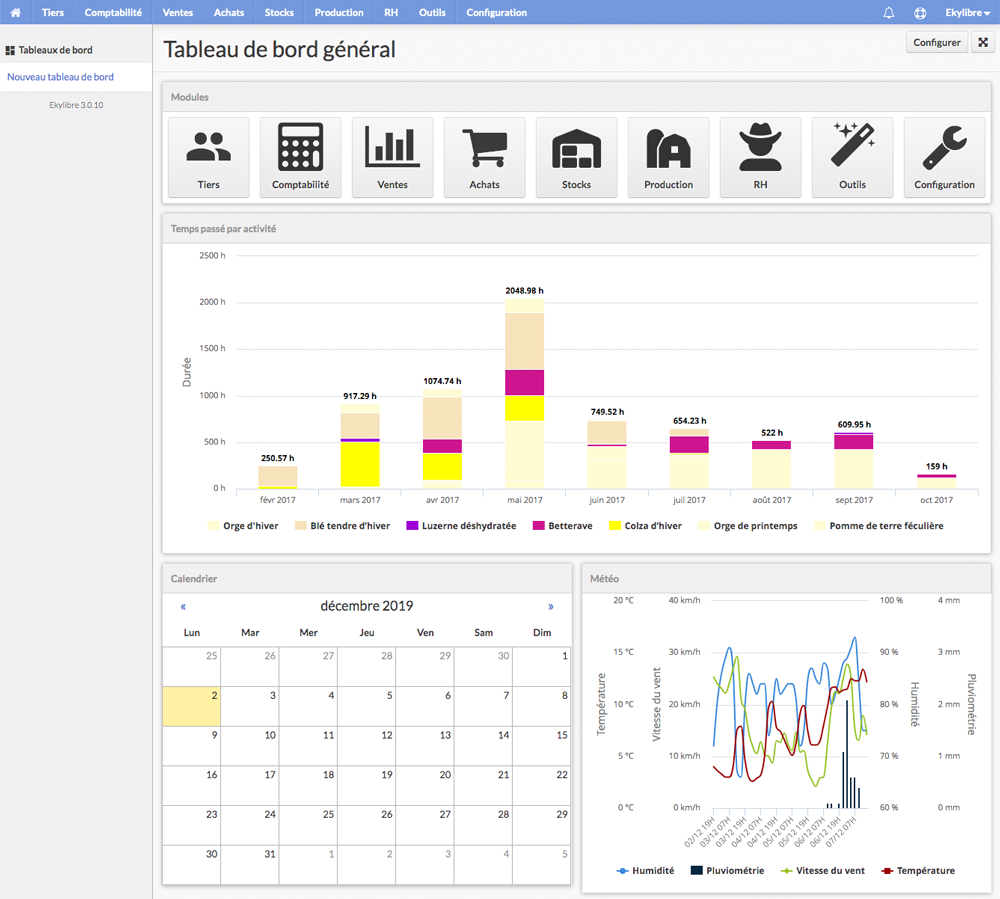
Task: Toggle Pluviométrie series in weather legend
Action: pyautogui.click(x=727, y=871)
